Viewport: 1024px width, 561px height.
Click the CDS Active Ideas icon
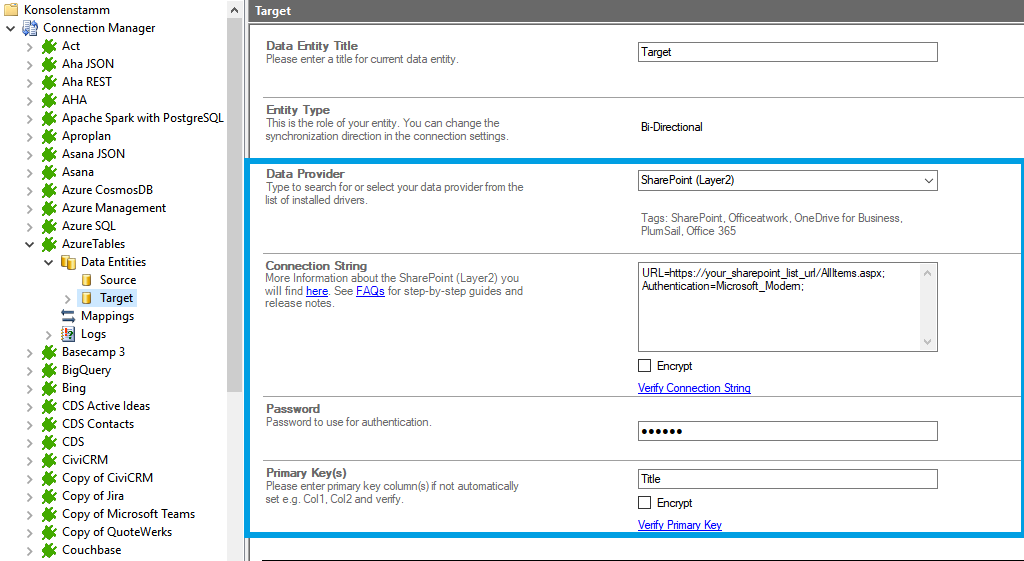point(49,406)
